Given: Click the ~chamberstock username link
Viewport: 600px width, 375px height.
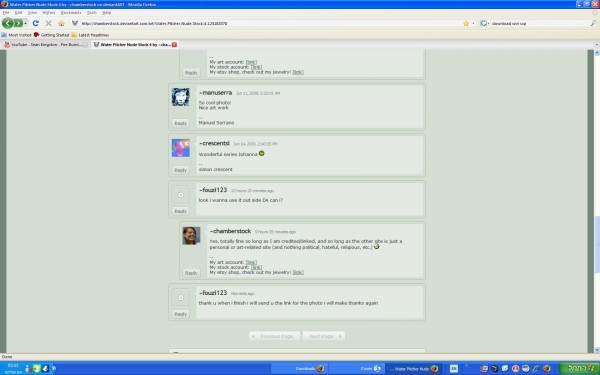Looking at the screenshot, I should click(x=230, y=231).
